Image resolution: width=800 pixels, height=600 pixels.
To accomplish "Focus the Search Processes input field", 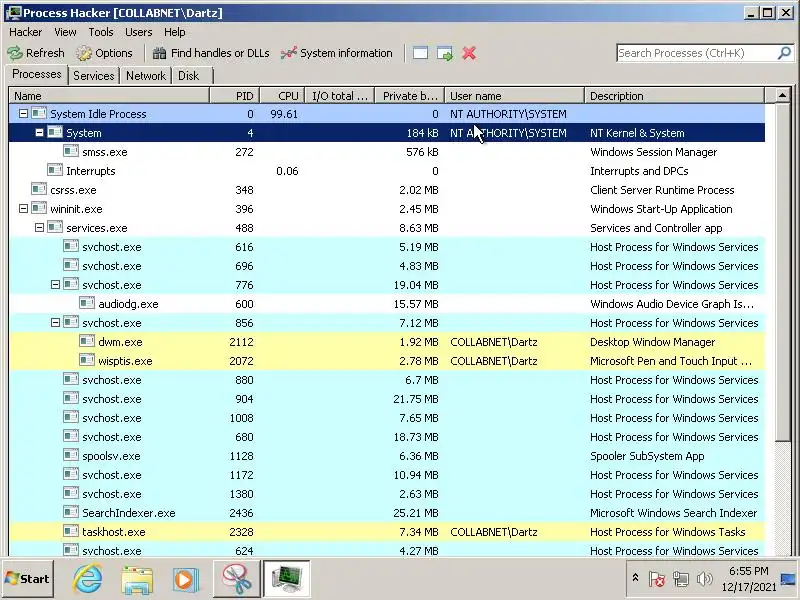I will (x=696, y=53).
